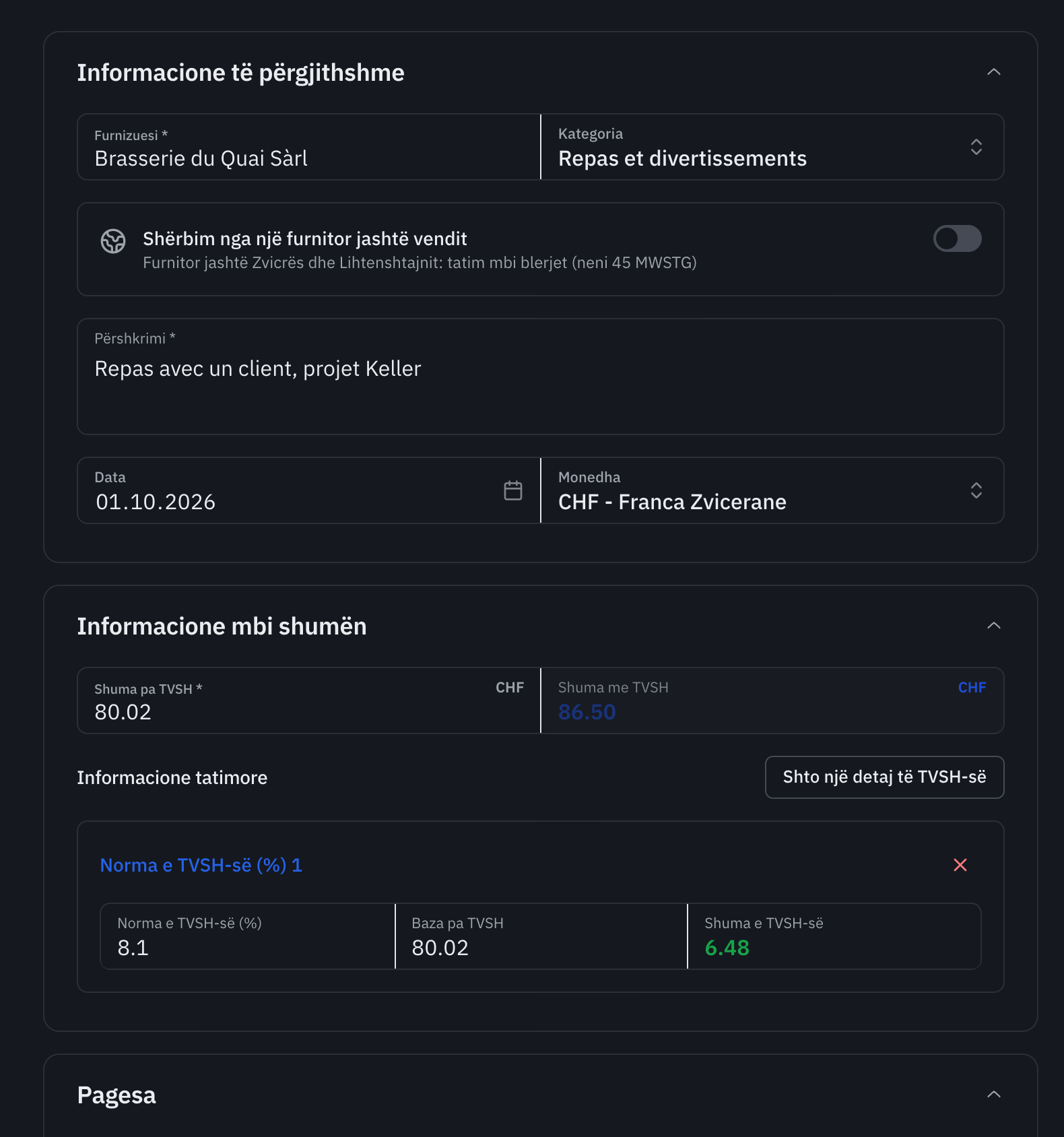Open the calendar picker in Data field

coord(513,490)
